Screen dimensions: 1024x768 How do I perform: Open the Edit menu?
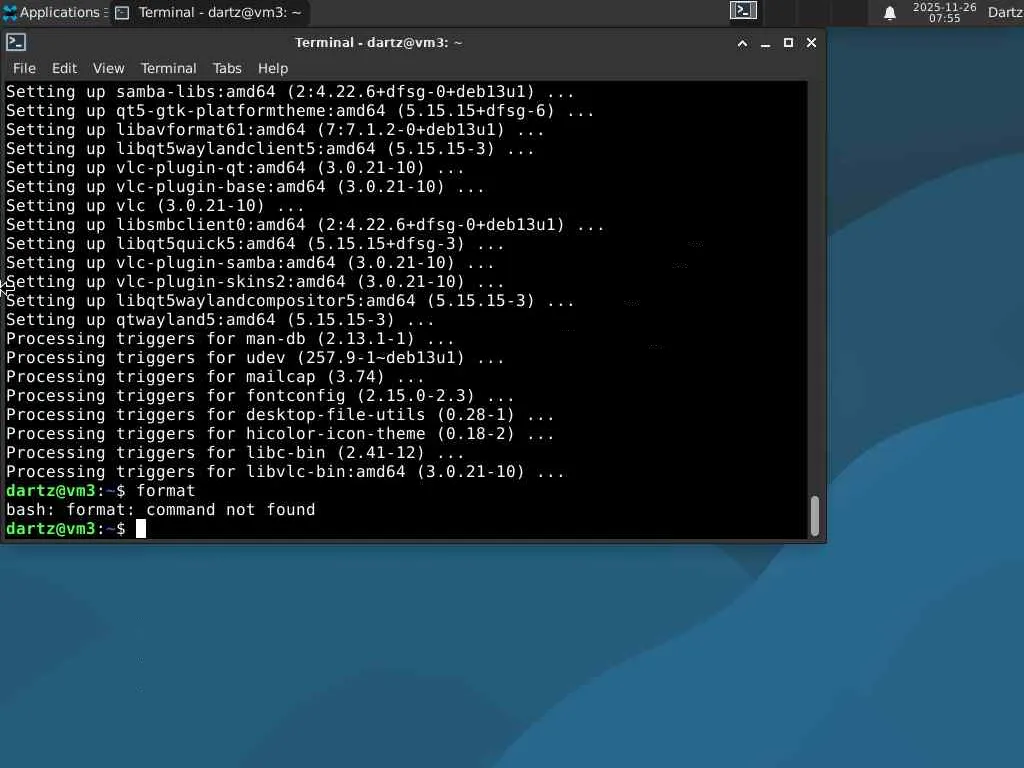coord(64,68)
